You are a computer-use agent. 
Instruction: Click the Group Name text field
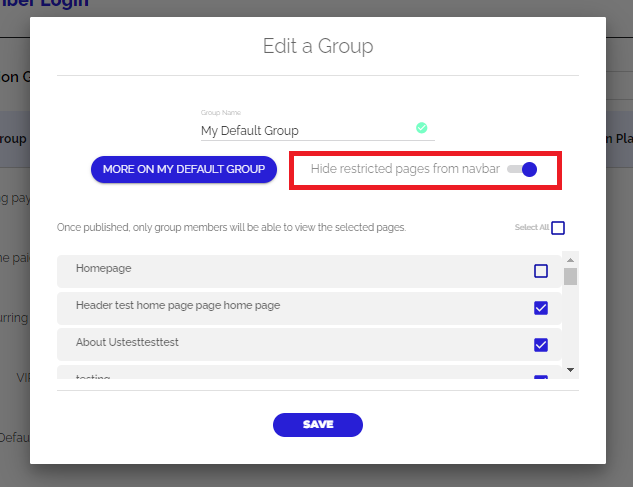305,130
